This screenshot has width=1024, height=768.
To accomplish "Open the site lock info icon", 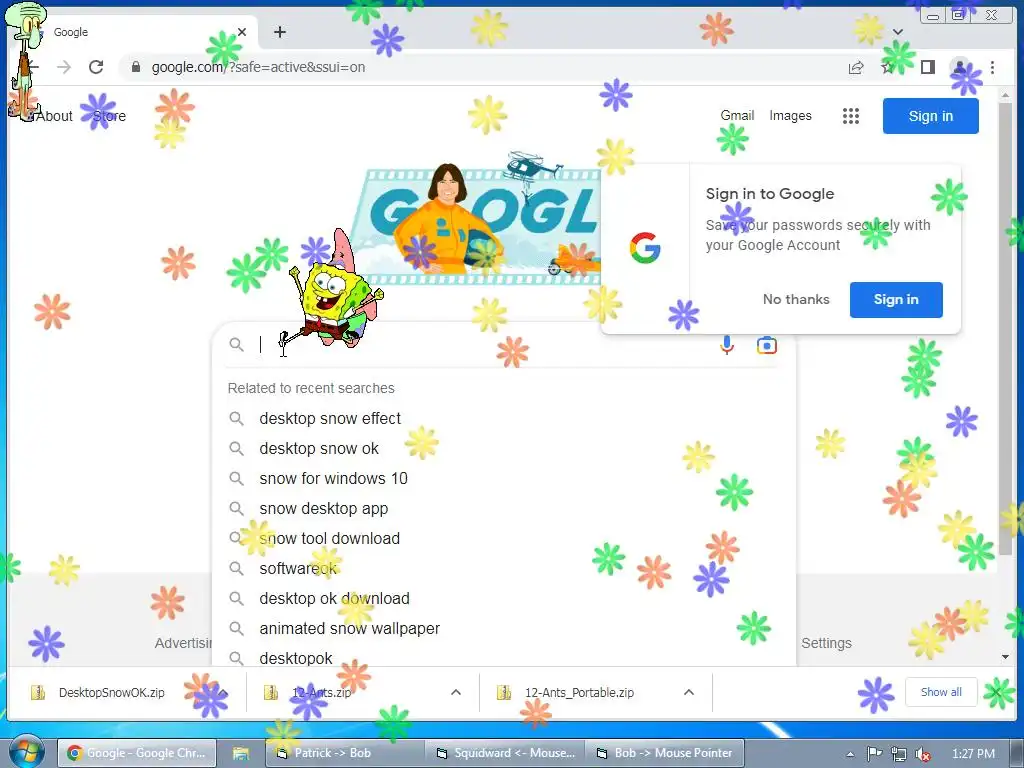I will click(136, 67).
